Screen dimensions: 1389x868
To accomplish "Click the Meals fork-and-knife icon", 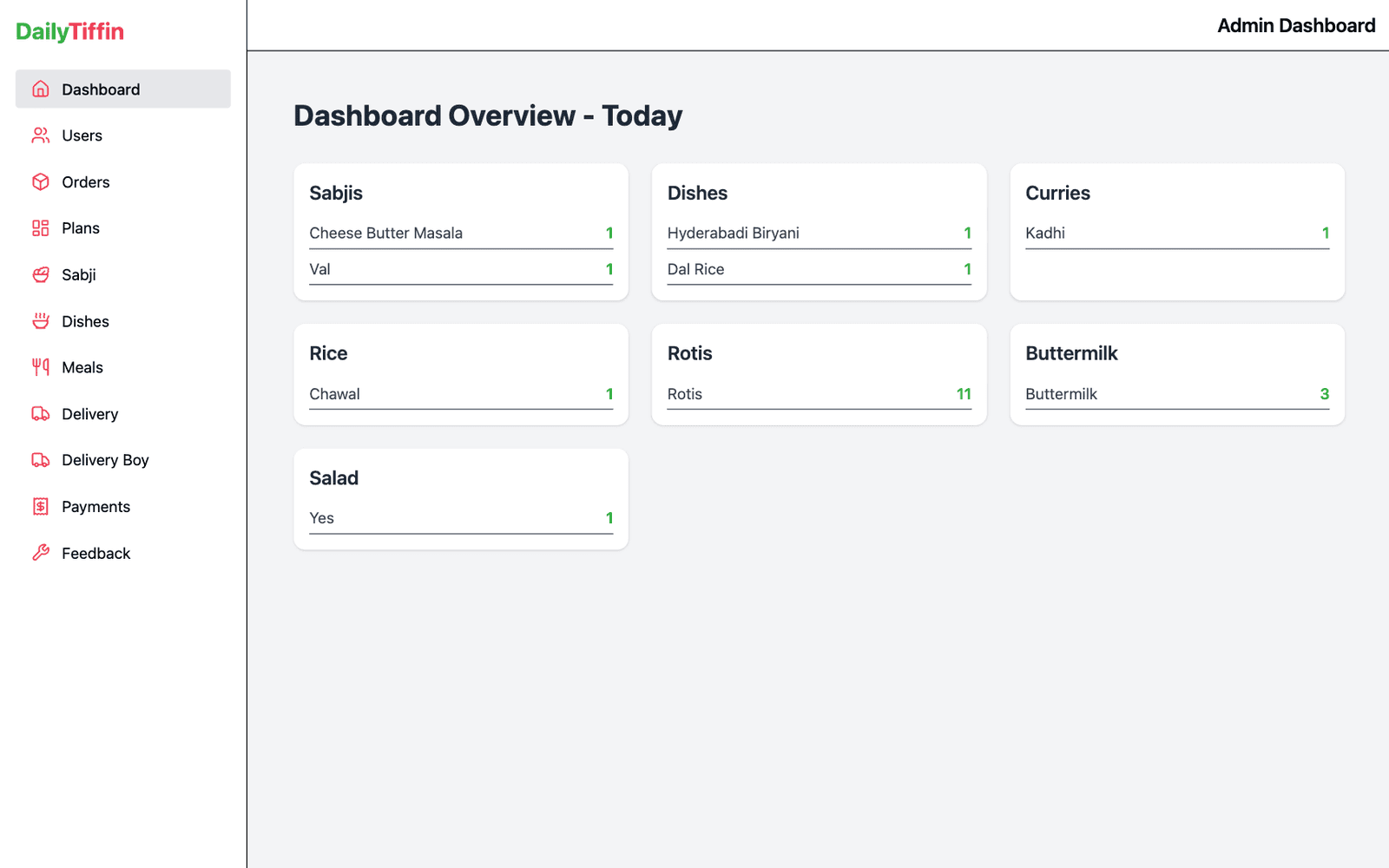I will 41,367.
